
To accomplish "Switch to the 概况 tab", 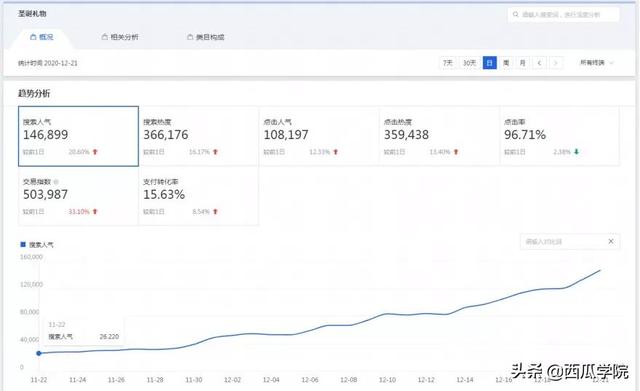I will click(x=42, y=37).
